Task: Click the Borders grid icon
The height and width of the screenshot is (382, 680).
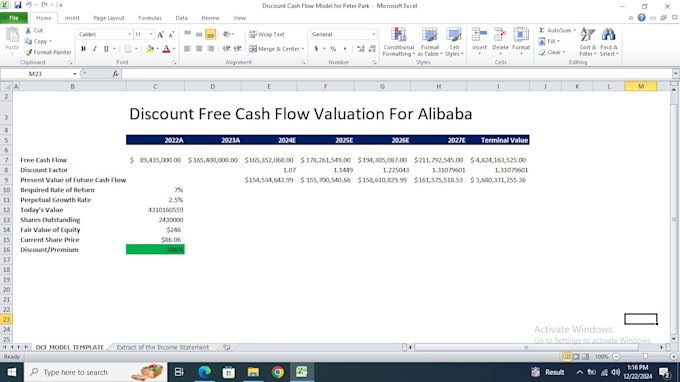Action: [128, 49]
